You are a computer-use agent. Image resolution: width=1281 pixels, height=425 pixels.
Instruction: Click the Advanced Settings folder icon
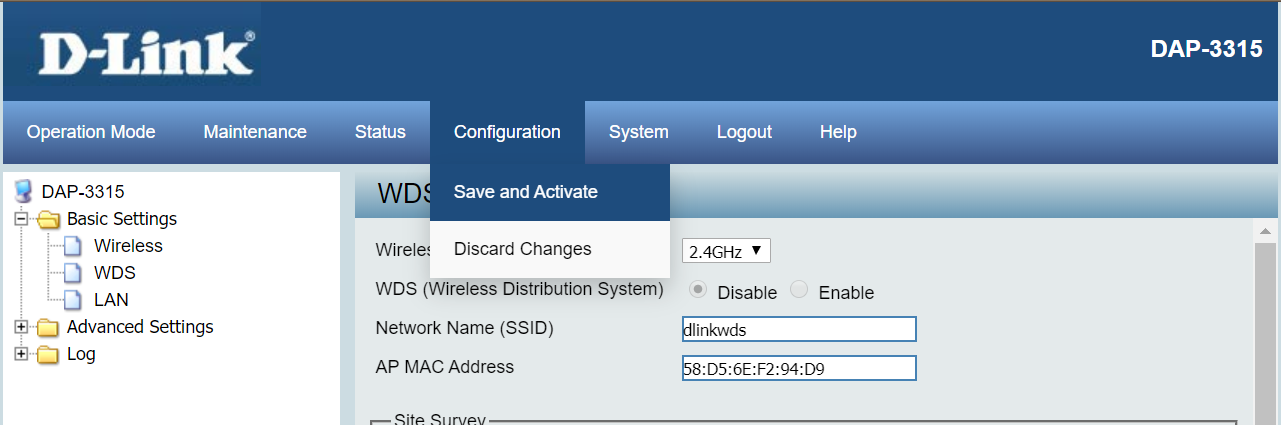click(48, 327)
